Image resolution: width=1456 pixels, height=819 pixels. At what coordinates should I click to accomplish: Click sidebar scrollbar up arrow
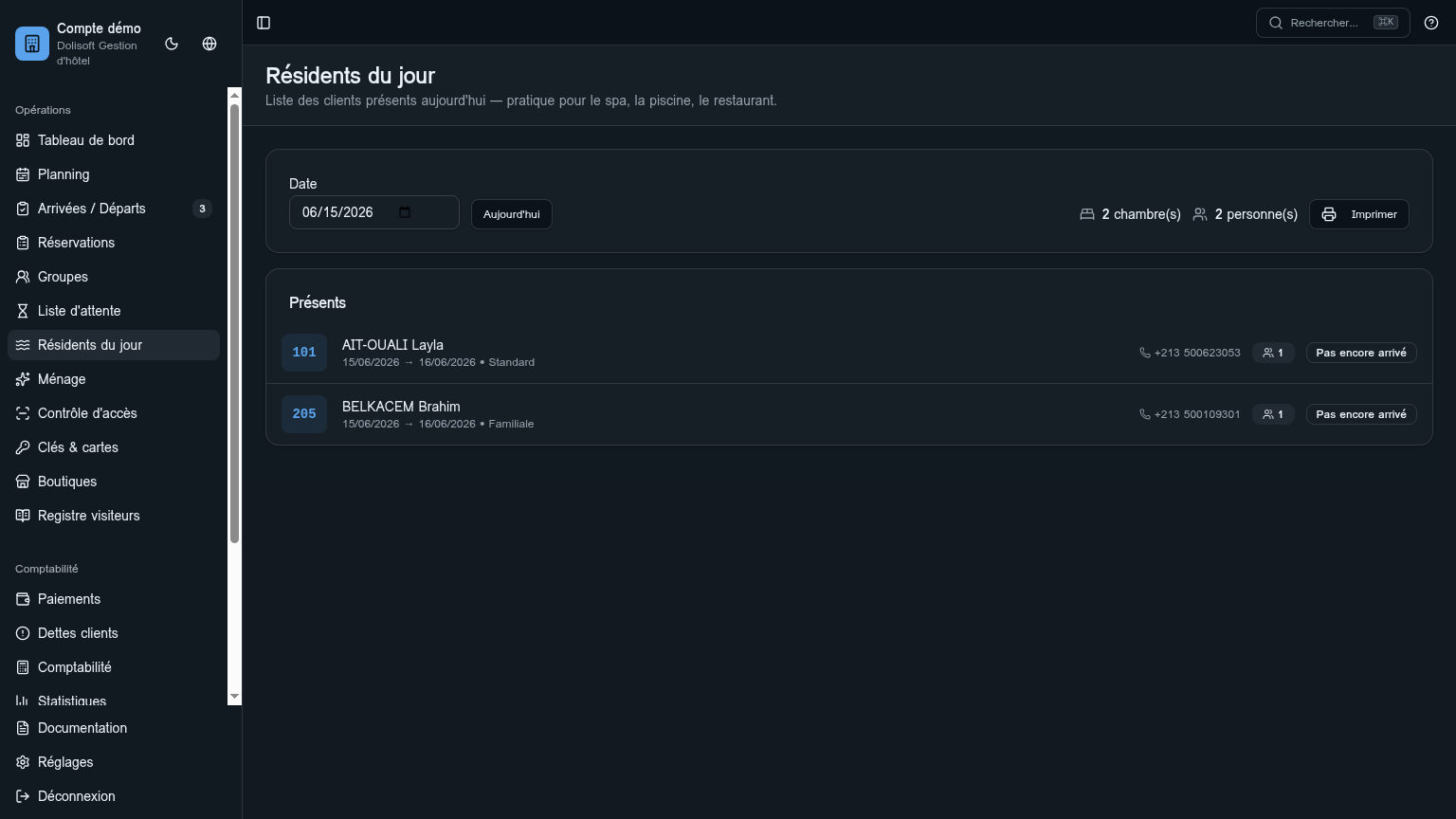coord(234,95)
